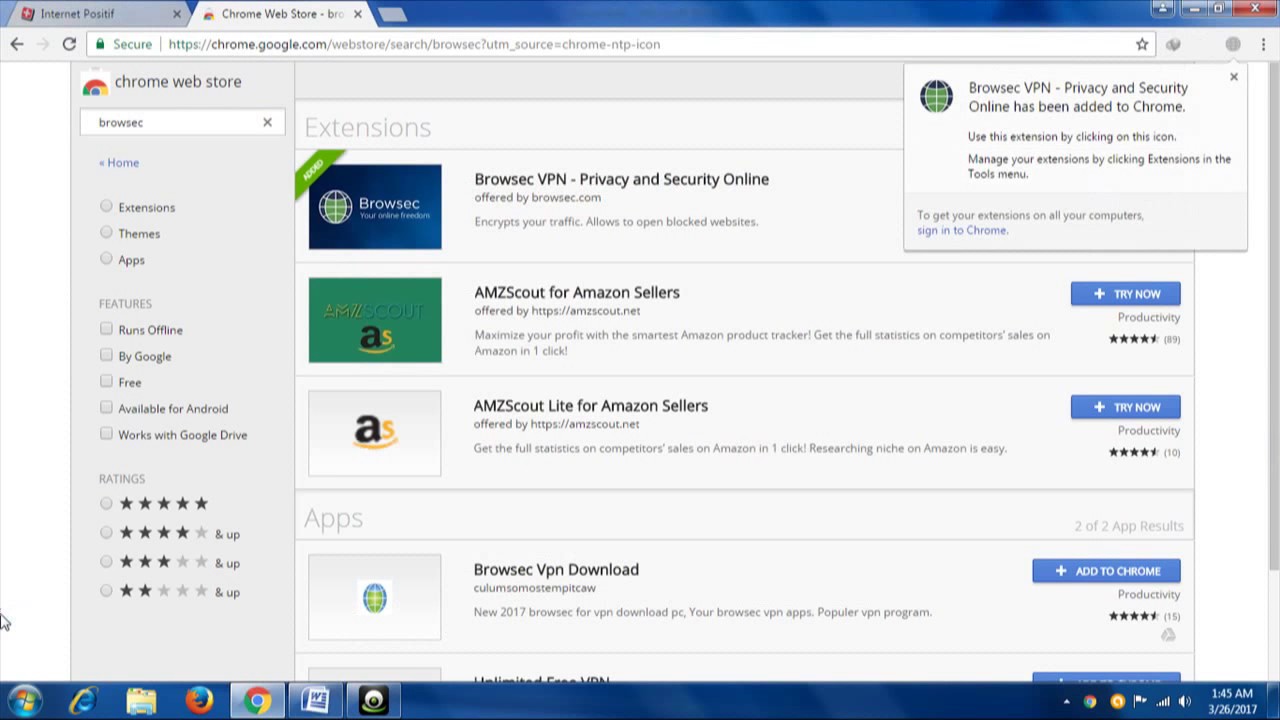Click Productivity category under AMZScout Lite
This screenshot has height=720, width=1280.
[1149, 430]
